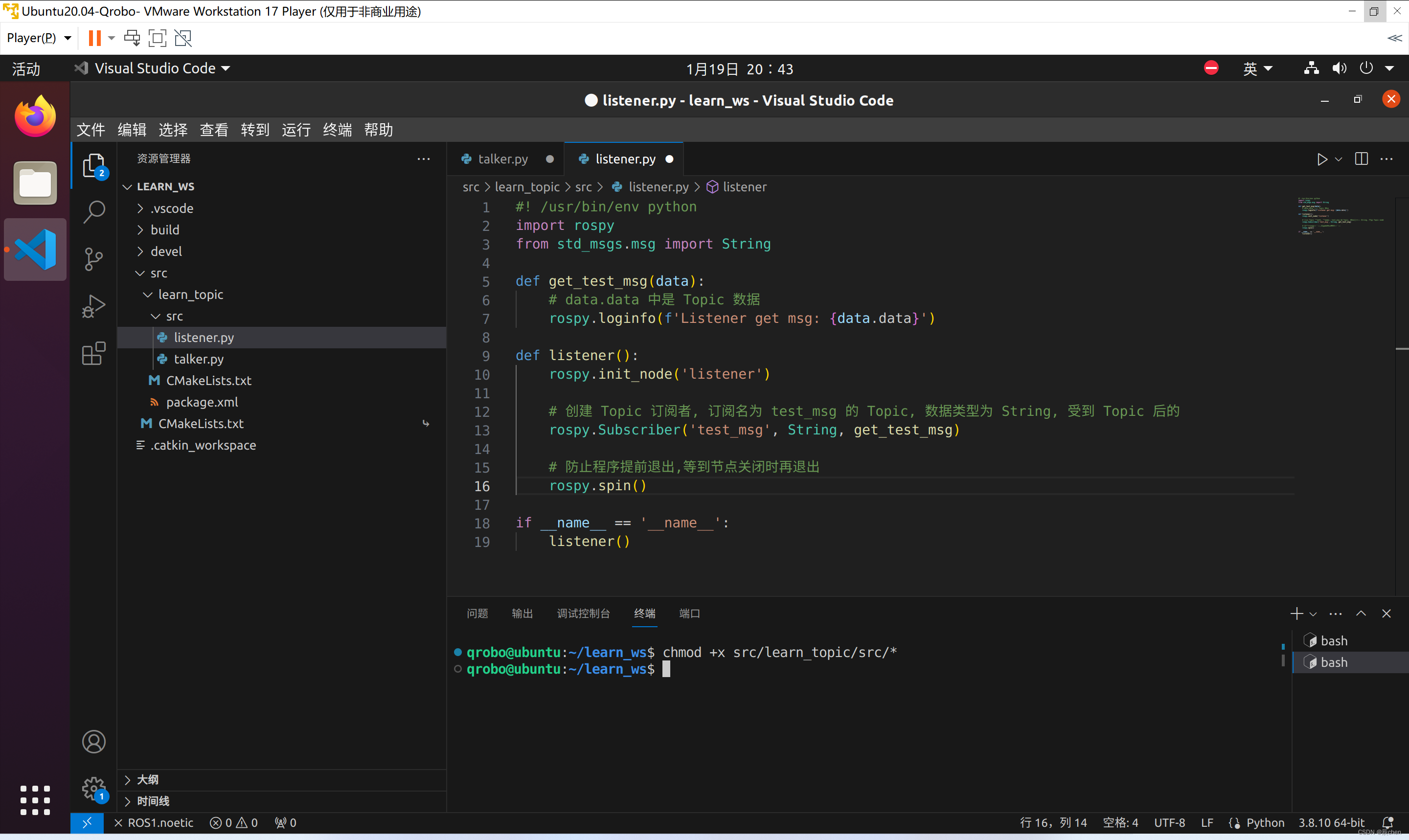Click the forwarded ports indicator showing 0
1409x840 pixels.
pyautogui.click(x=286, y=822)
